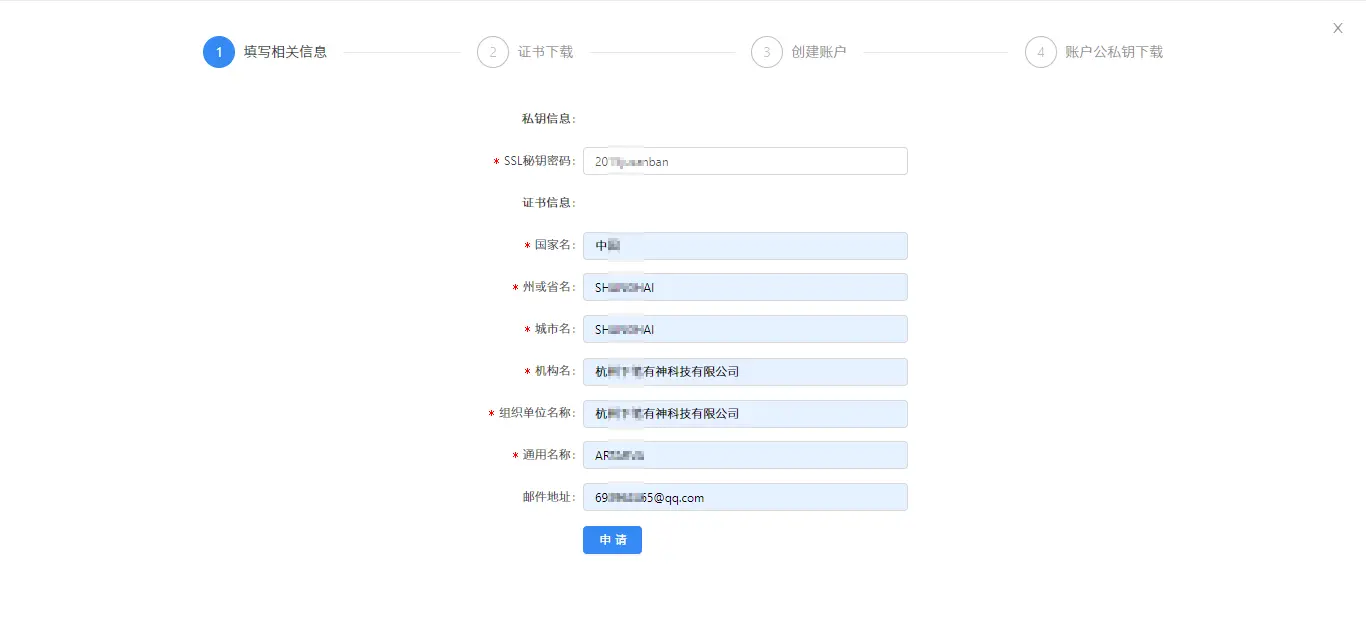This screenshot has width=1366, height=625.
Task: Open the 账户公私钥下载 step label
Action: coord(1116,52)
